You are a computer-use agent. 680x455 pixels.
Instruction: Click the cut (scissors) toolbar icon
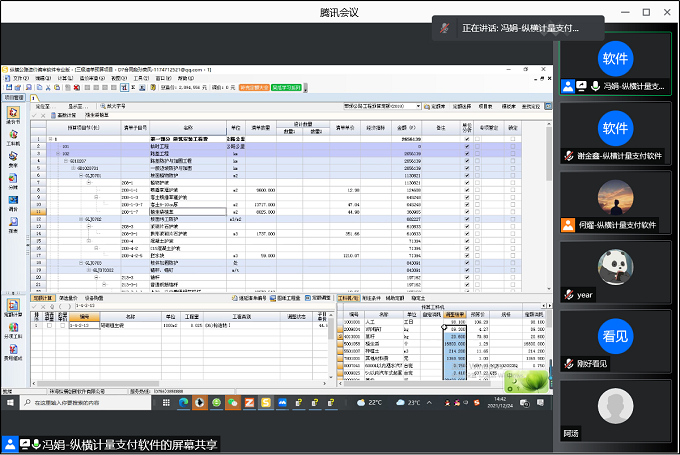48,88
